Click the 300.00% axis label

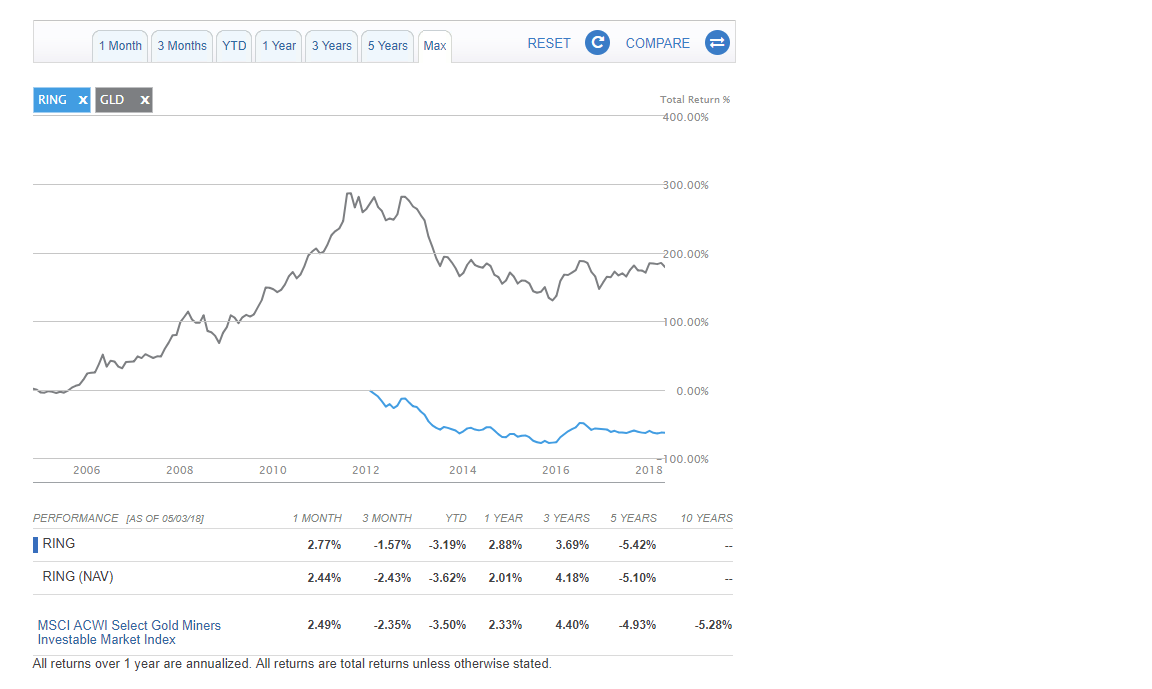(685, 185)
